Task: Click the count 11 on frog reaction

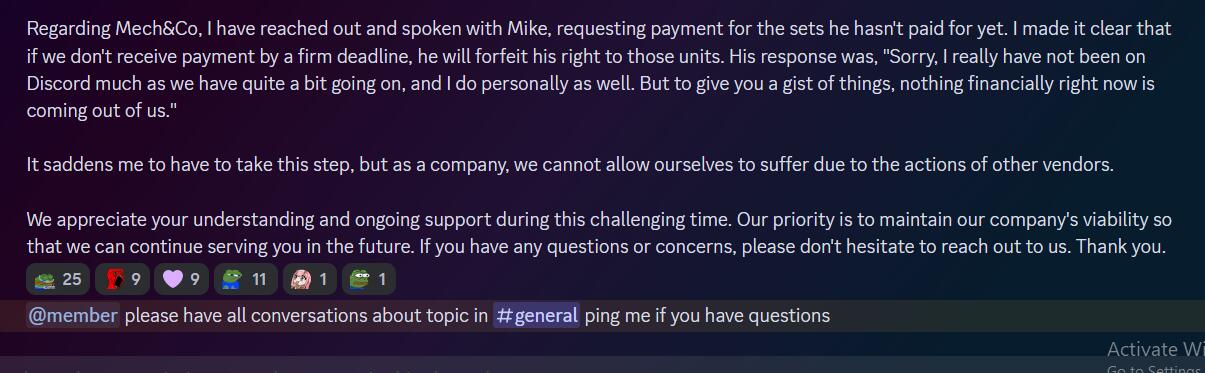Action: click(x=259, y=280)
